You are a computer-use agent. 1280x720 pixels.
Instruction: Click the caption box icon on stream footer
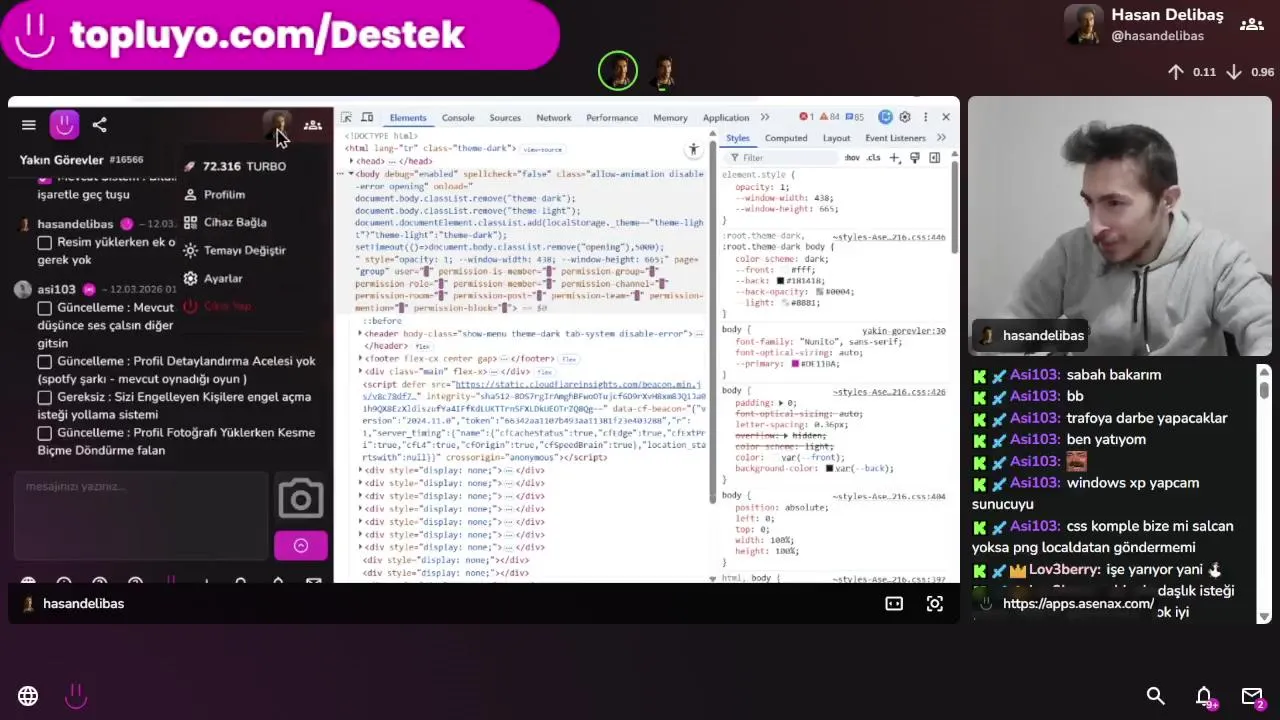[x=894, y=603]
